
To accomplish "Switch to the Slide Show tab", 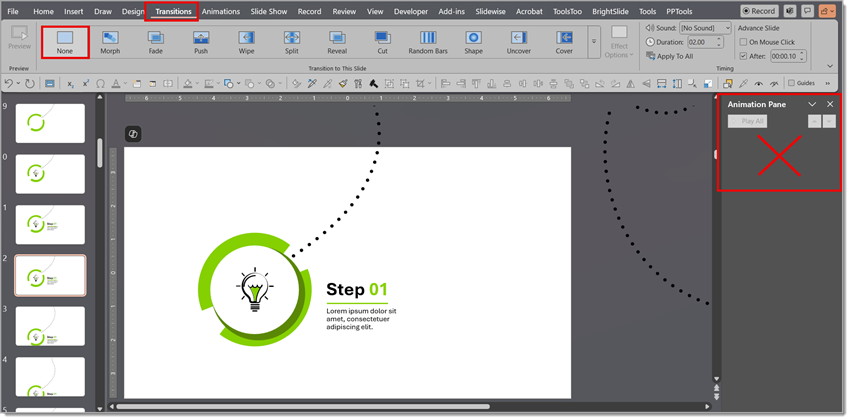I will [268, 11].
